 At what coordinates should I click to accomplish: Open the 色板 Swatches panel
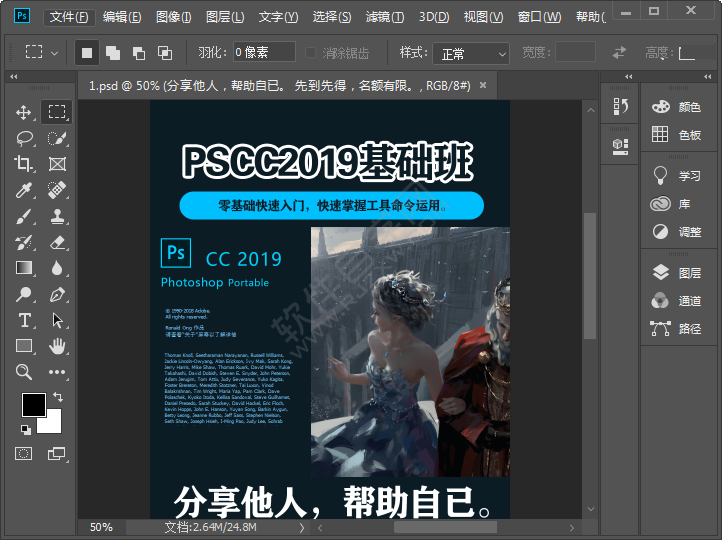677,134
